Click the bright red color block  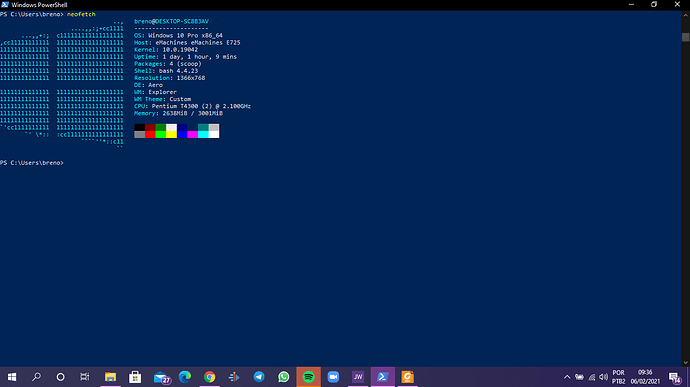point(150,134)
